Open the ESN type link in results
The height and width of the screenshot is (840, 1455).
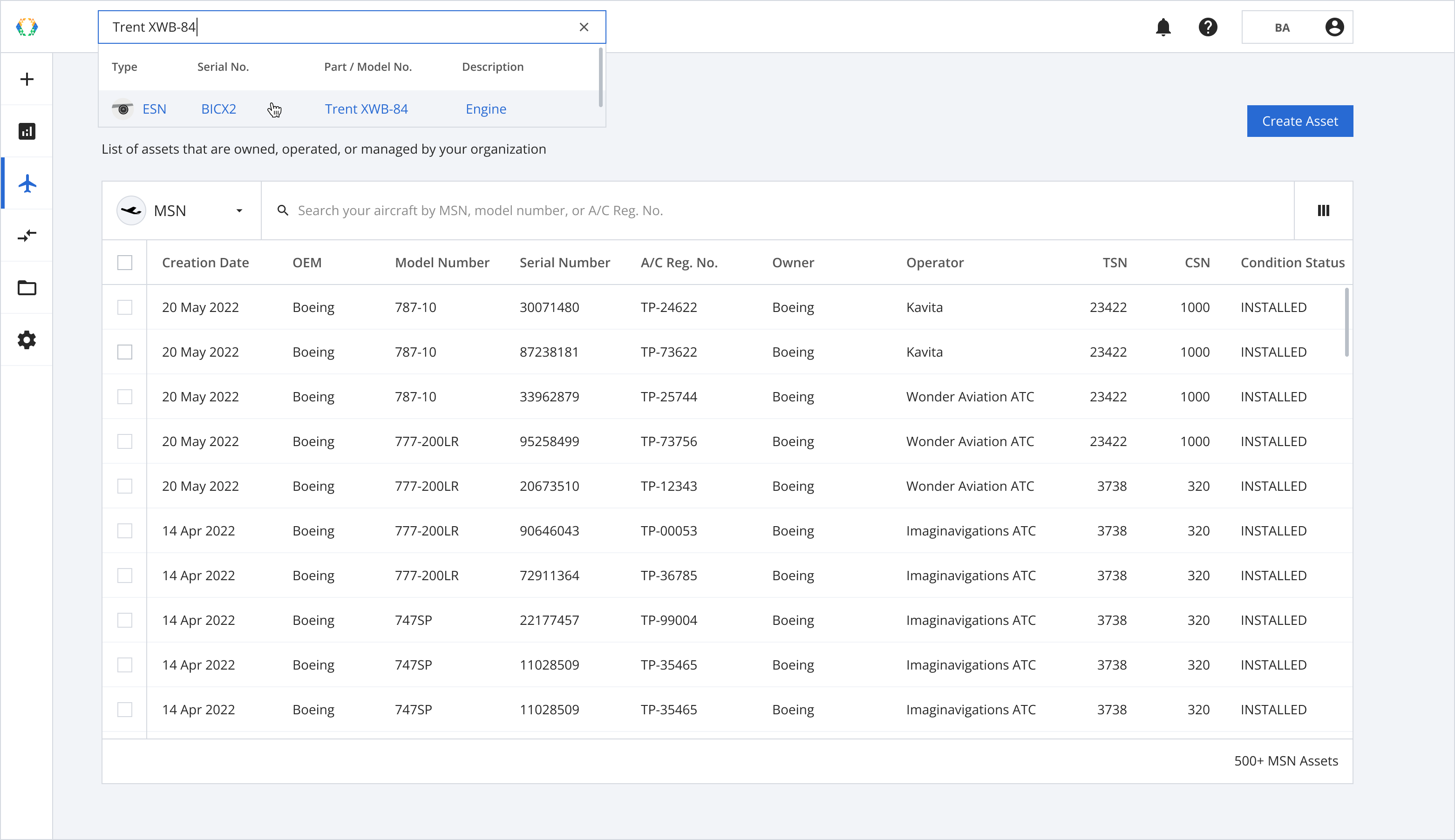tap(154, 109)
